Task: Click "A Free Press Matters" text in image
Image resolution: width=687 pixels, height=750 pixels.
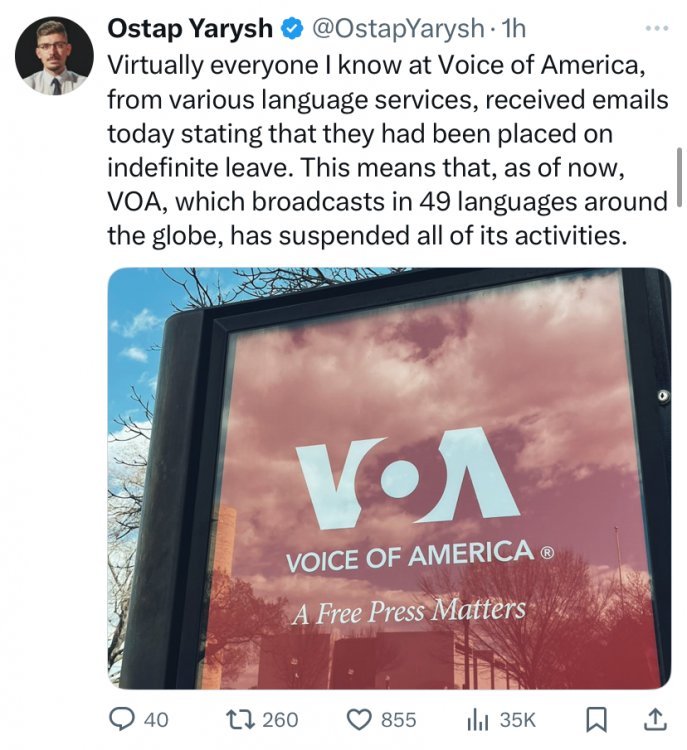Action: [x=408, y=610]
